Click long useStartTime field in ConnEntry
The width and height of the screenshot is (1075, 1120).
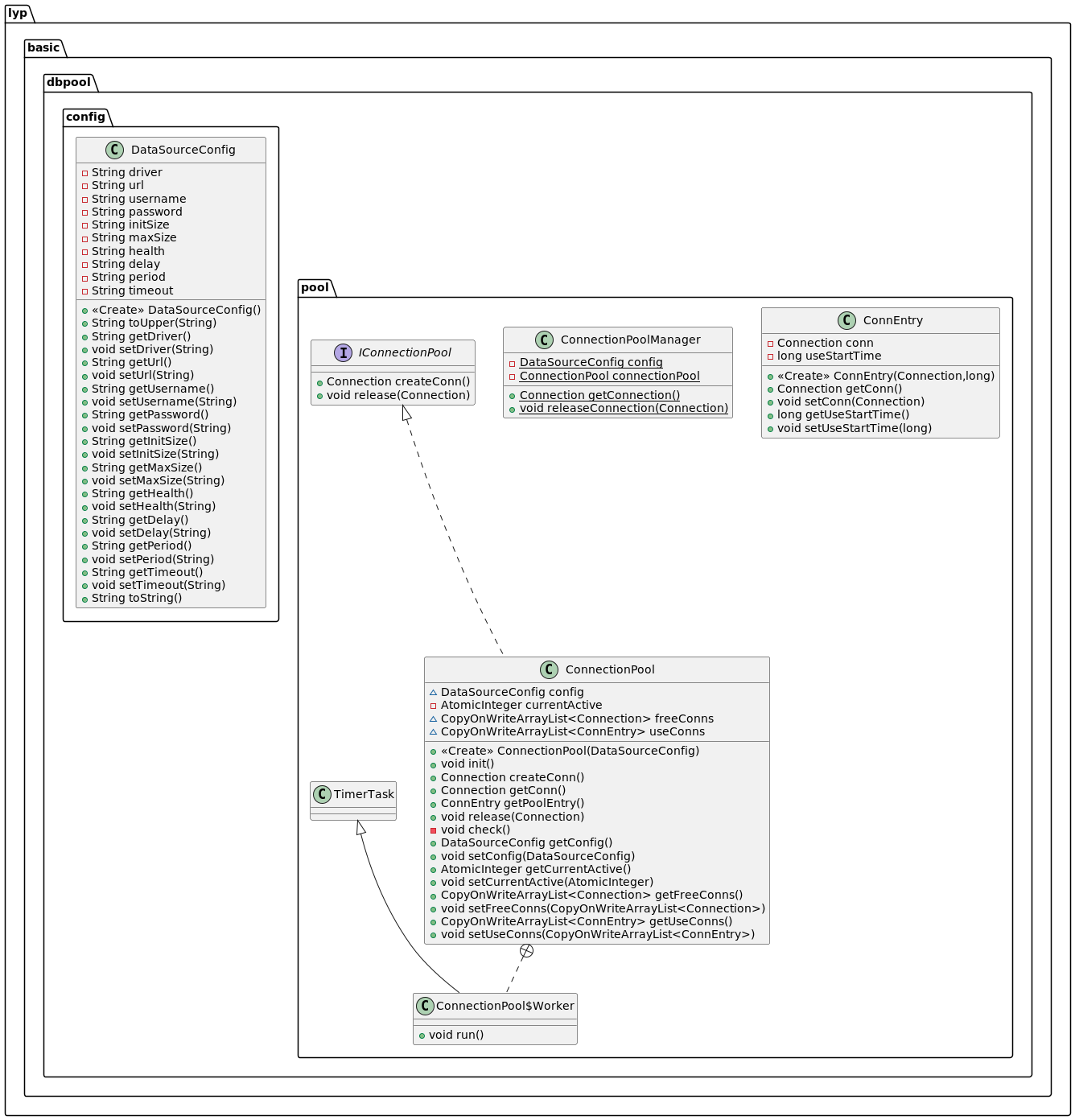click(x=829, y=356)
